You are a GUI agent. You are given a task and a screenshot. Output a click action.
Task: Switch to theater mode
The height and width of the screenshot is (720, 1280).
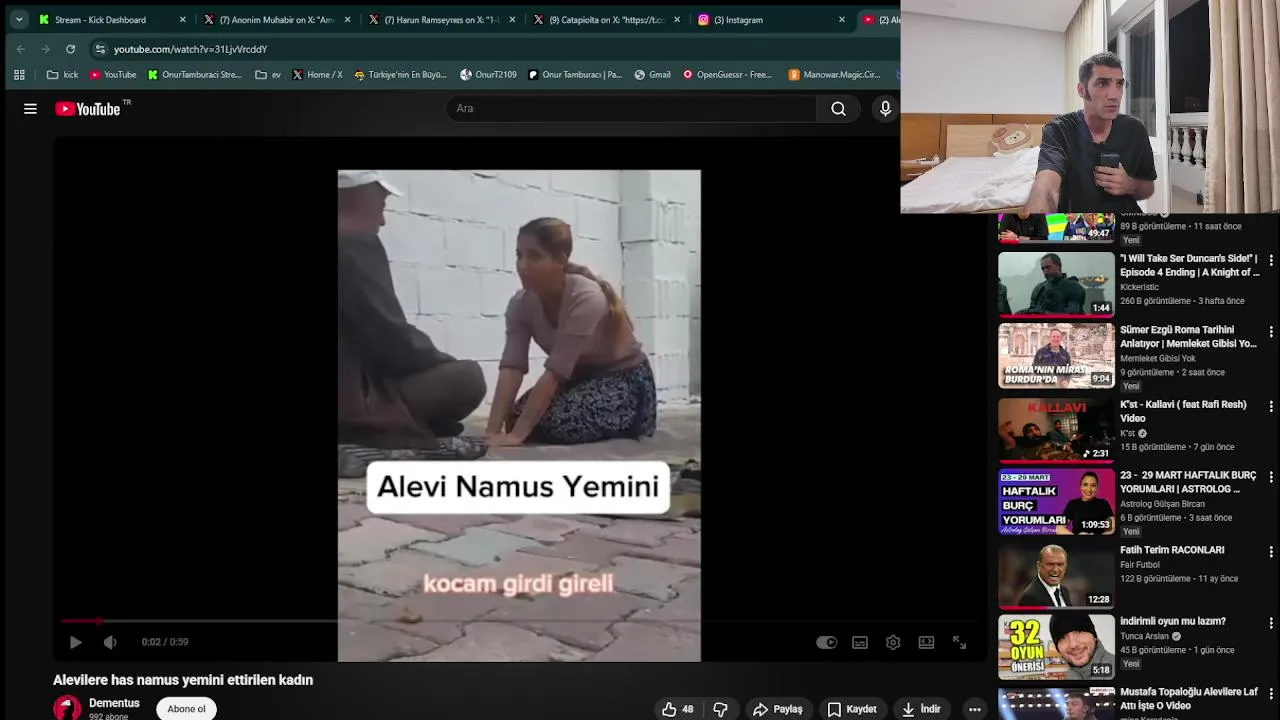click(x=926, y=642)
